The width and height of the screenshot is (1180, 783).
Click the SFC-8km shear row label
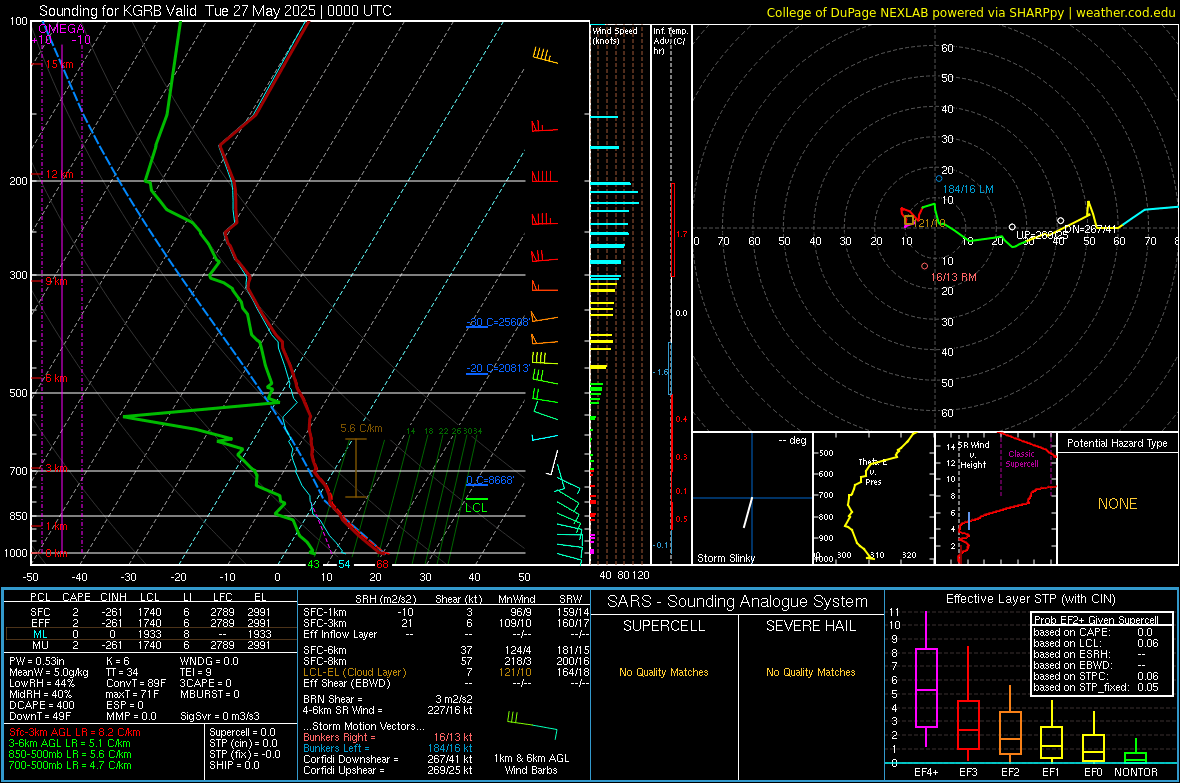[324, 662]
